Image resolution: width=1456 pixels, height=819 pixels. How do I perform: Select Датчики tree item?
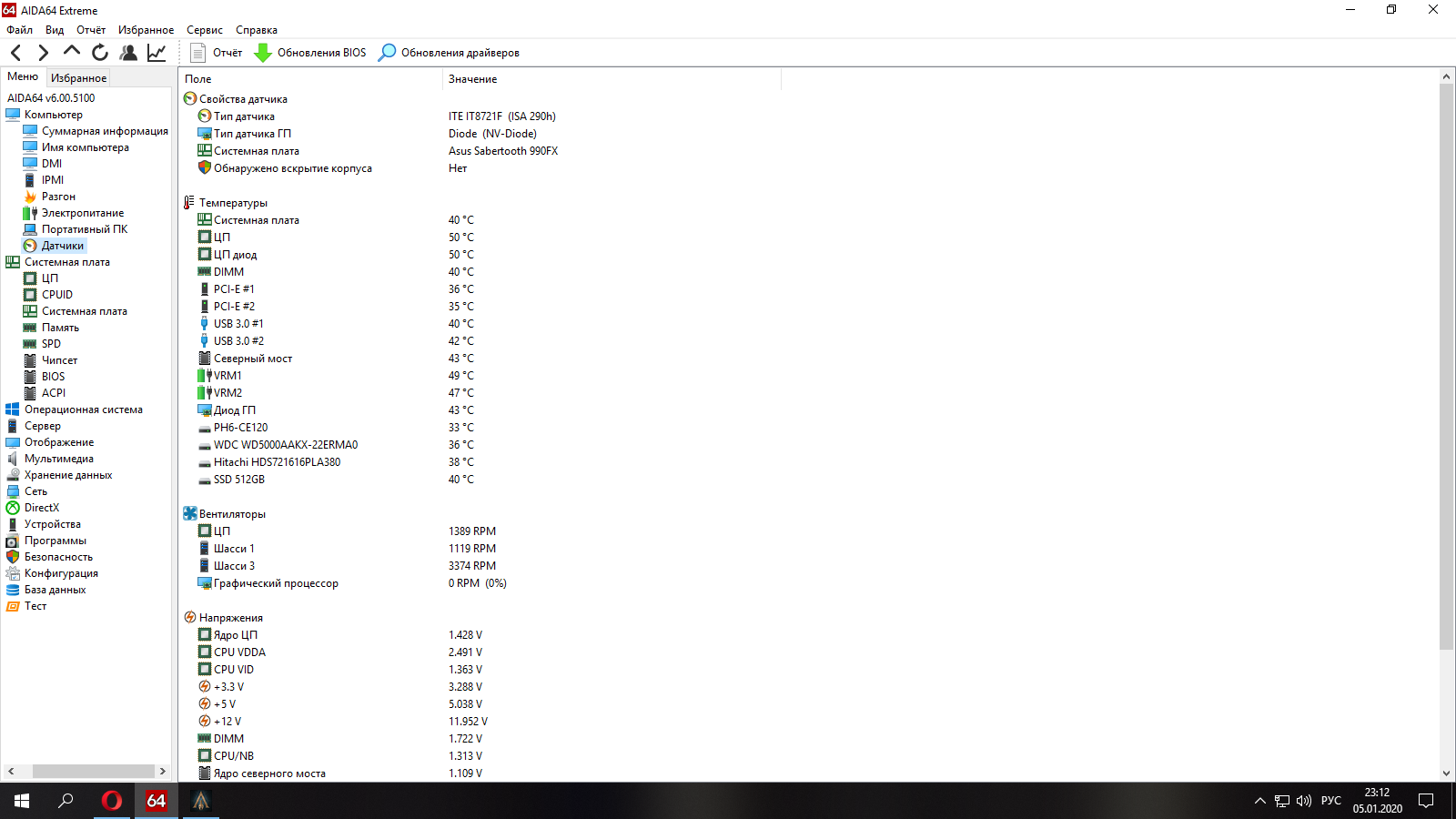click(x=62, y=246)
